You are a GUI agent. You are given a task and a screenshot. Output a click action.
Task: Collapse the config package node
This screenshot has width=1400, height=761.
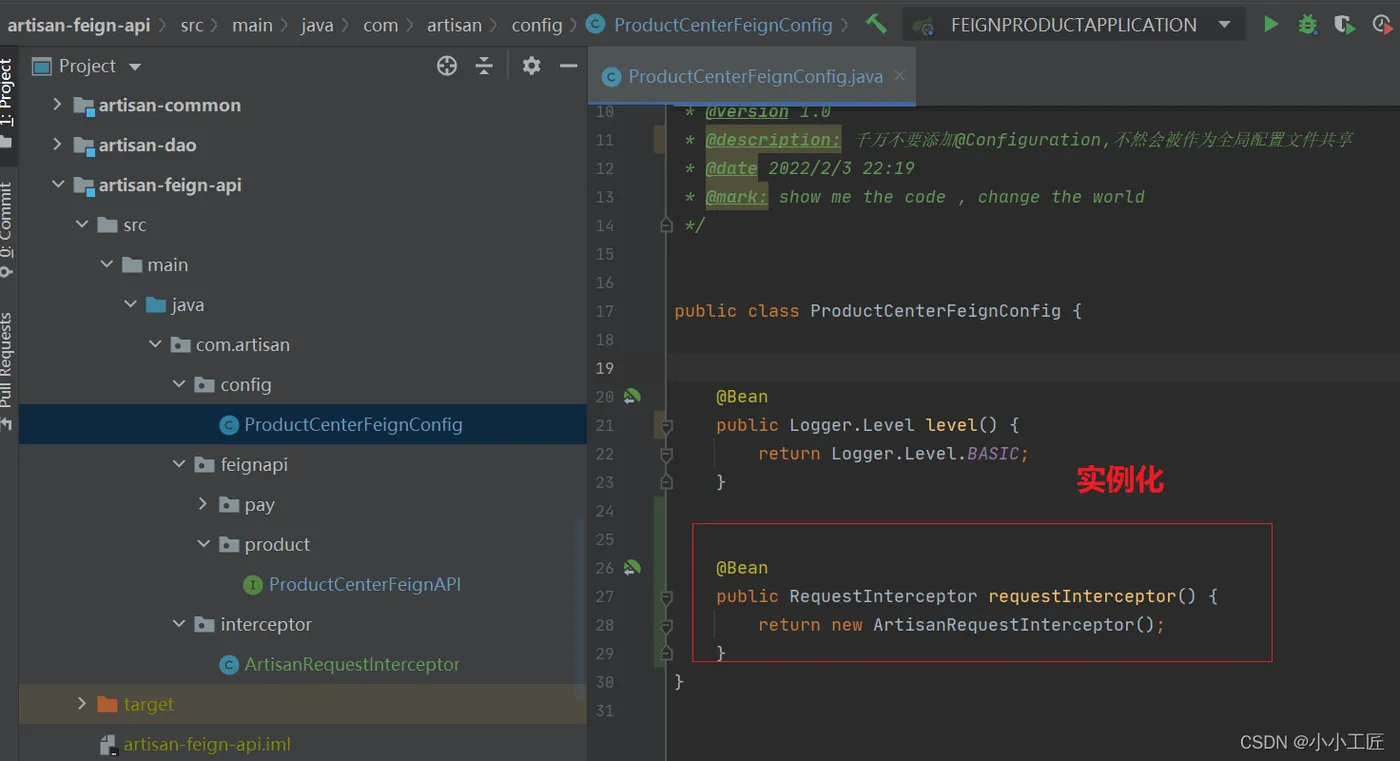tap(179, 385)
